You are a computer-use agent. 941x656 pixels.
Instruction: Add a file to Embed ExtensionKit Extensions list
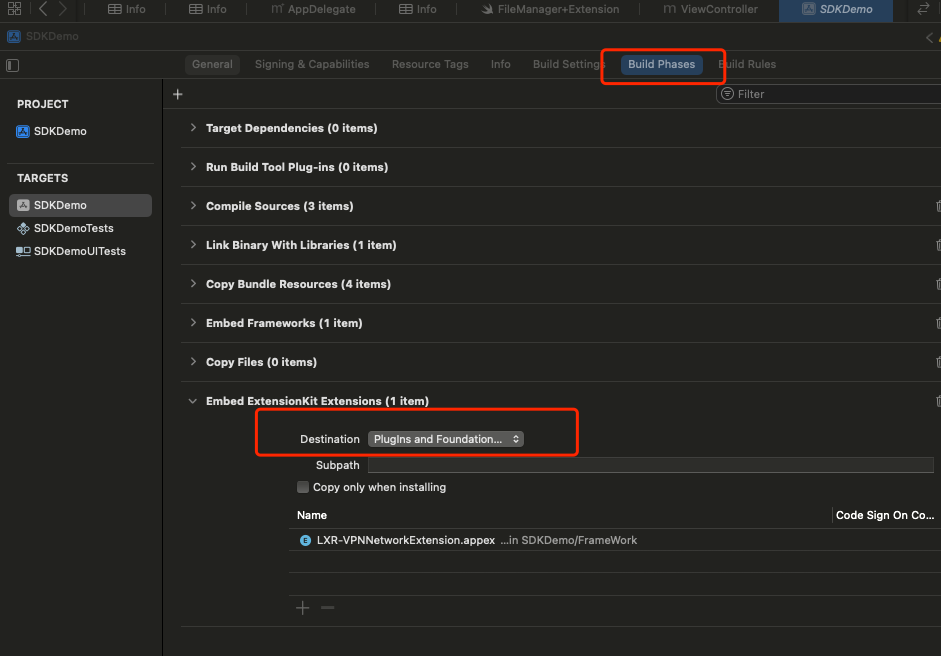pyautogui.click(x=302, y=608)
